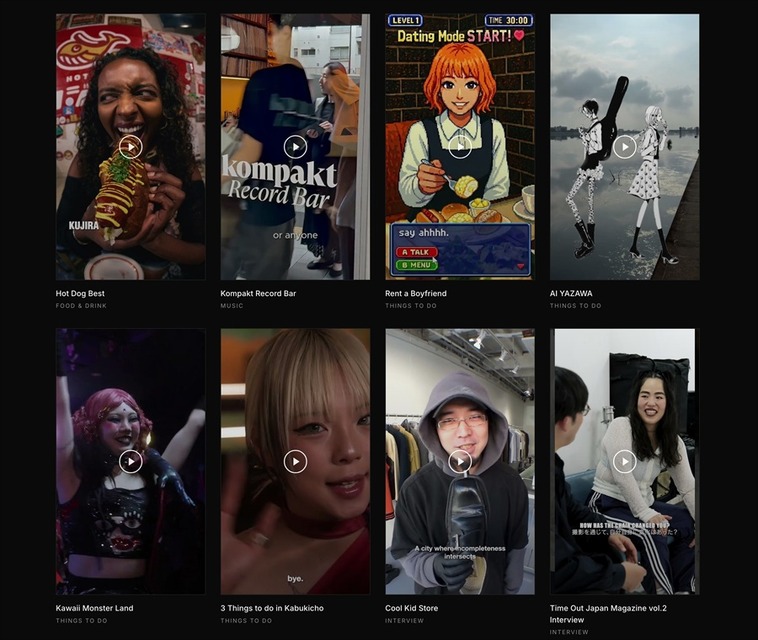Play the Cool Kid Store video
This screenshot has width=758, height=640.
point(460,462)
